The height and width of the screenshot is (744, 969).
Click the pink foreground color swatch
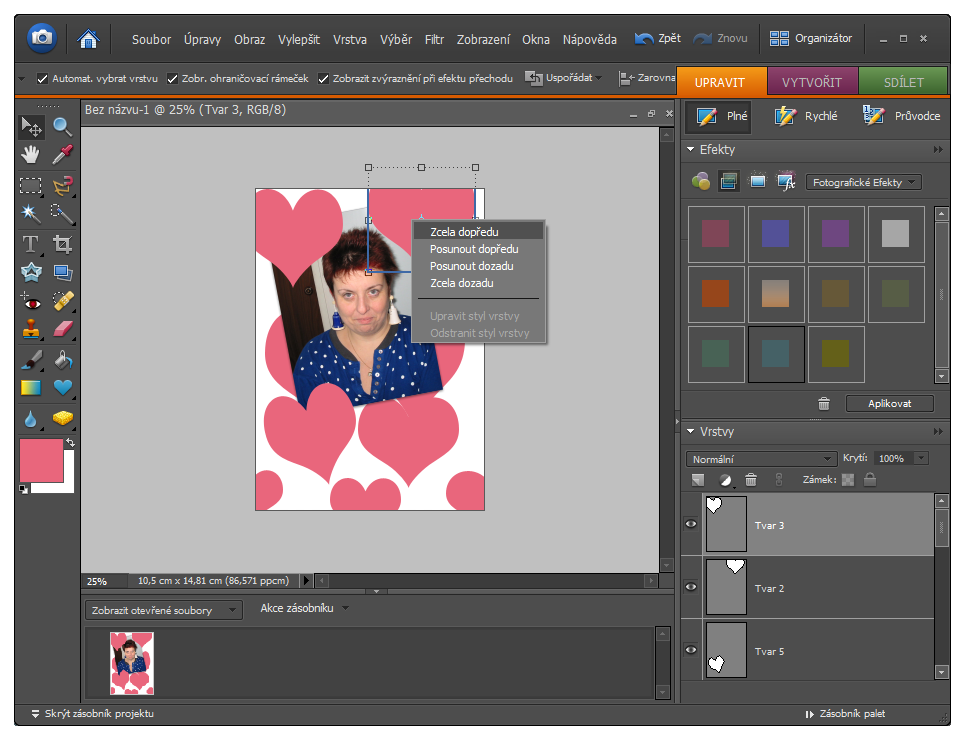pyautogui.click(x=41, y=461)
